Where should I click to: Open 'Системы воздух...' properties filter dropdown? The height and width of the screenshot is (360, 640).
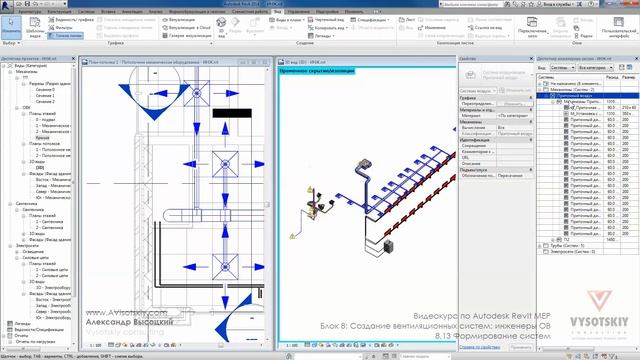coord(478,91)
